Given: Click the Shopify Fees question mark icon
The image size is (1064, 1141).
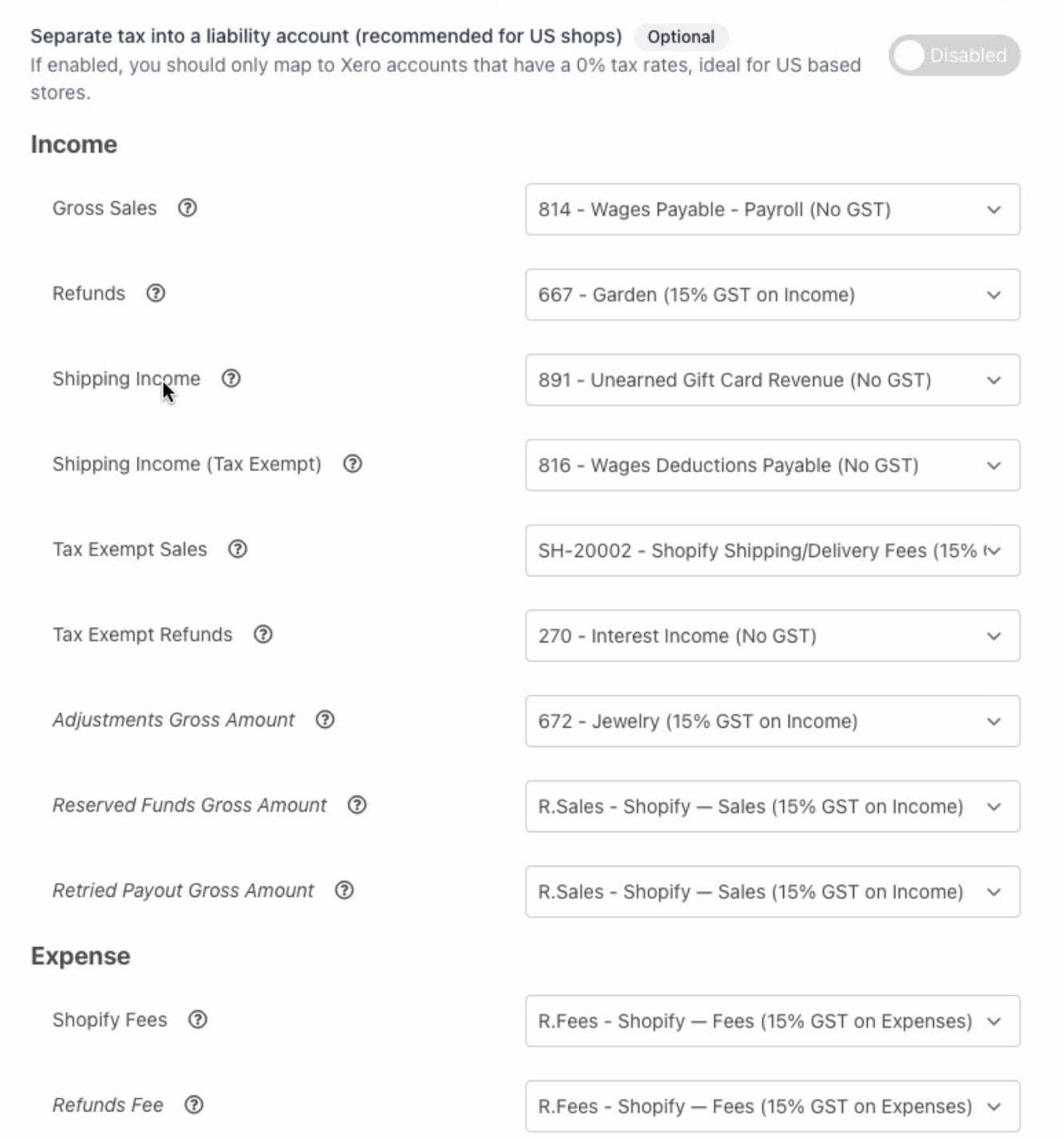Looking at the screenshot, I should point(197,1019).
